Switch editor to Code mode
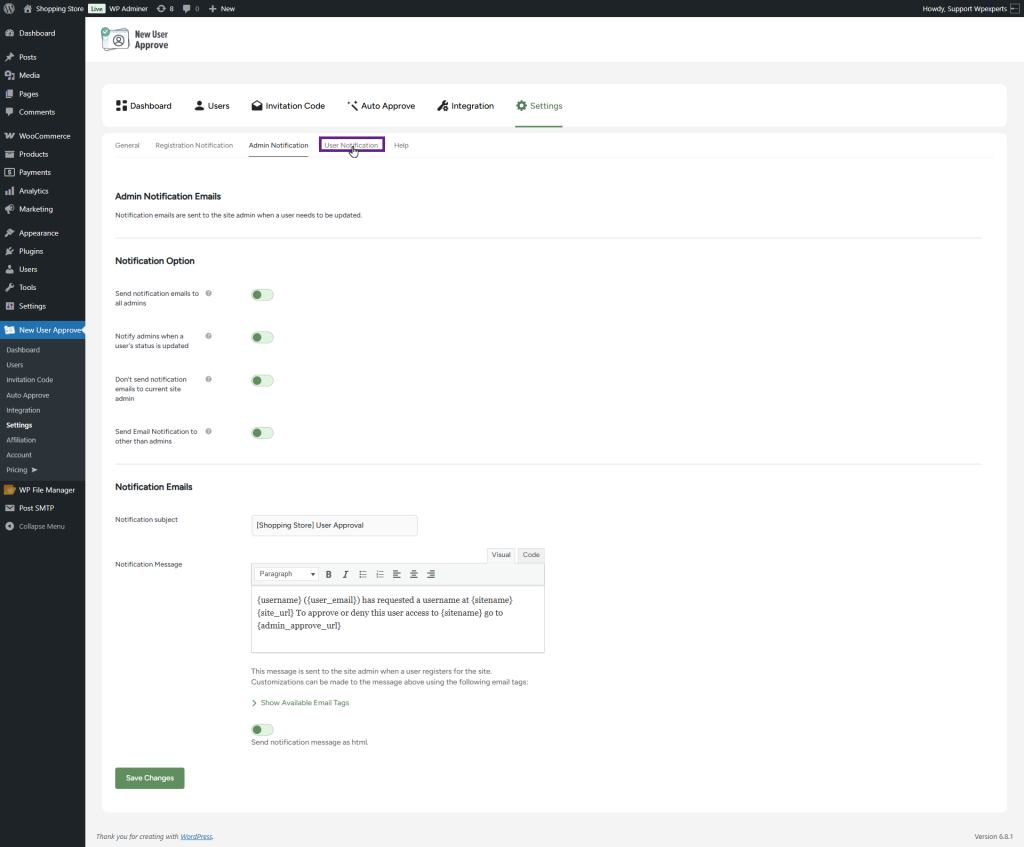 tap(531, 555)
